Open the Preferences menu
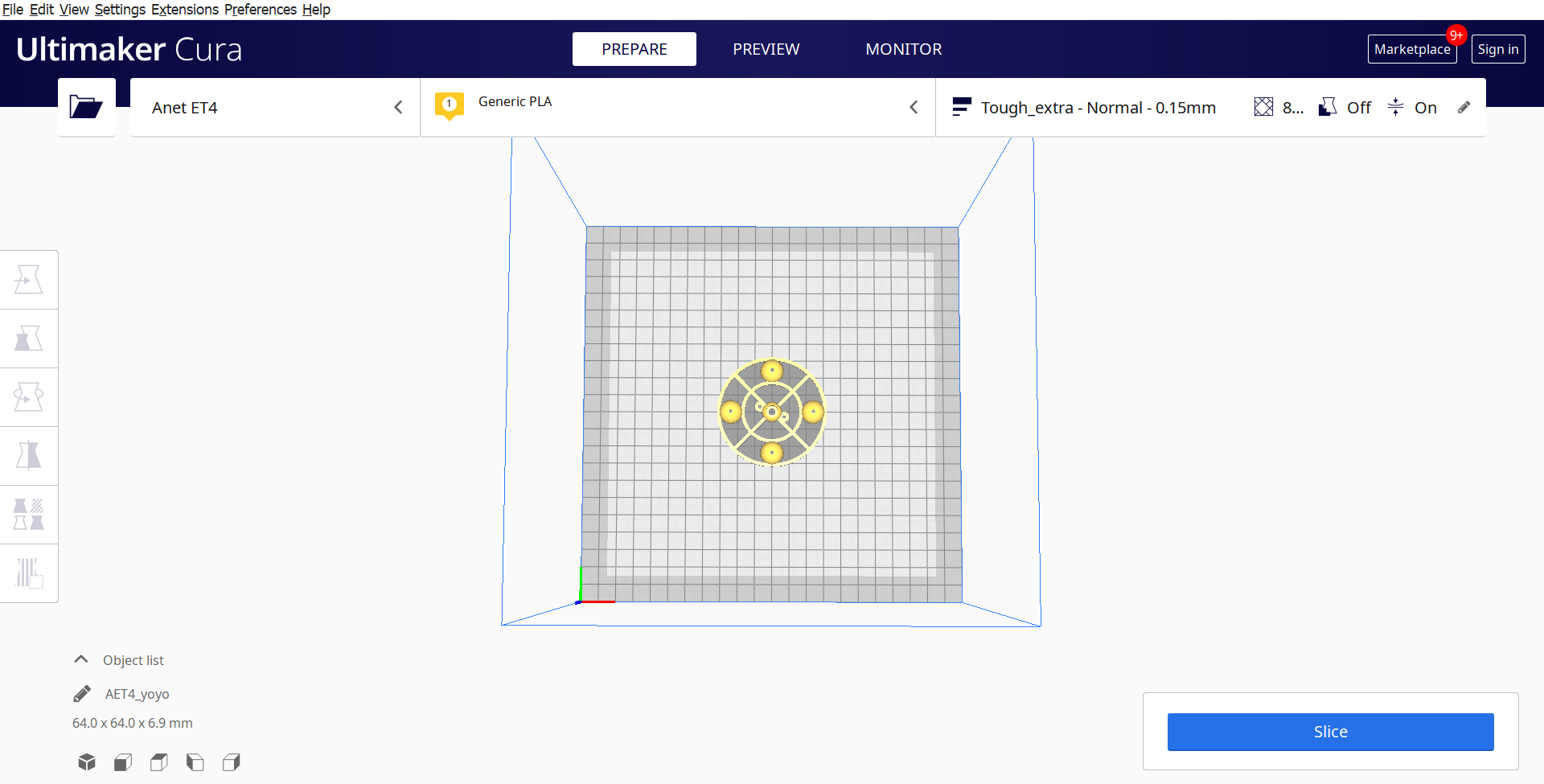 261,10
